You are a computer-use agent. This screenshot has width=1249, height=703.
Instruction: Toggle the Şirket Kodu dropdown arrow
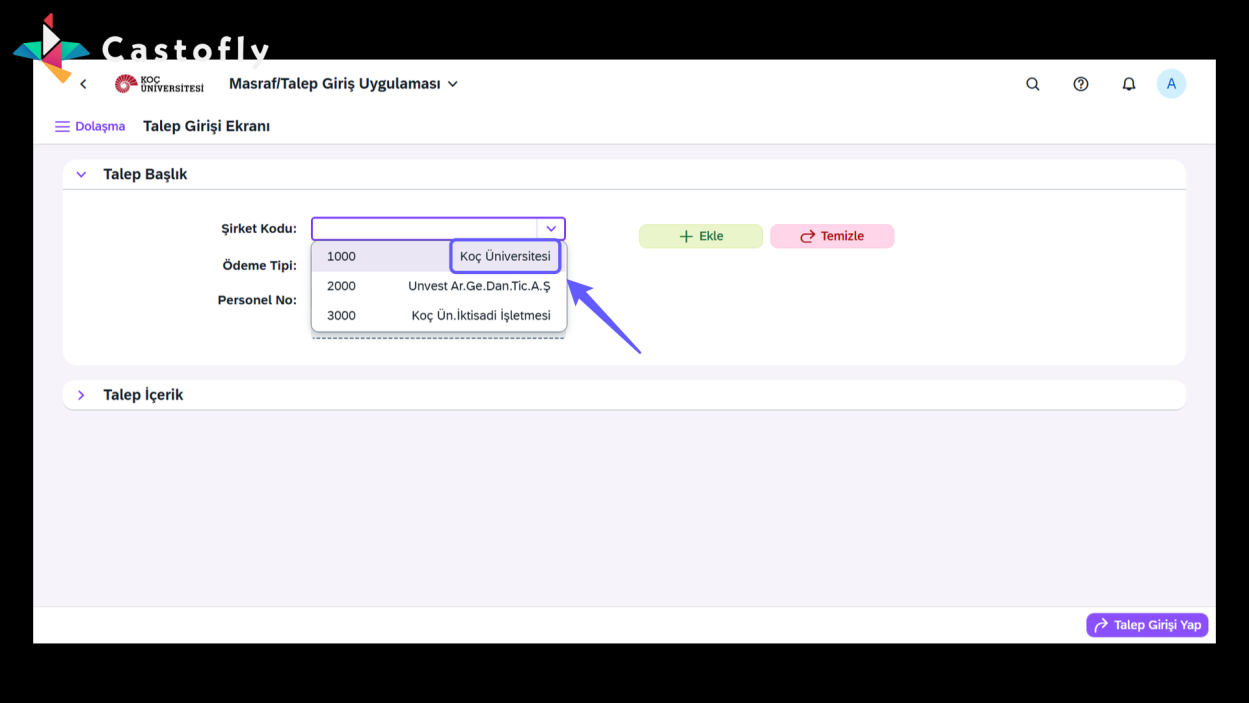[551, 229]
